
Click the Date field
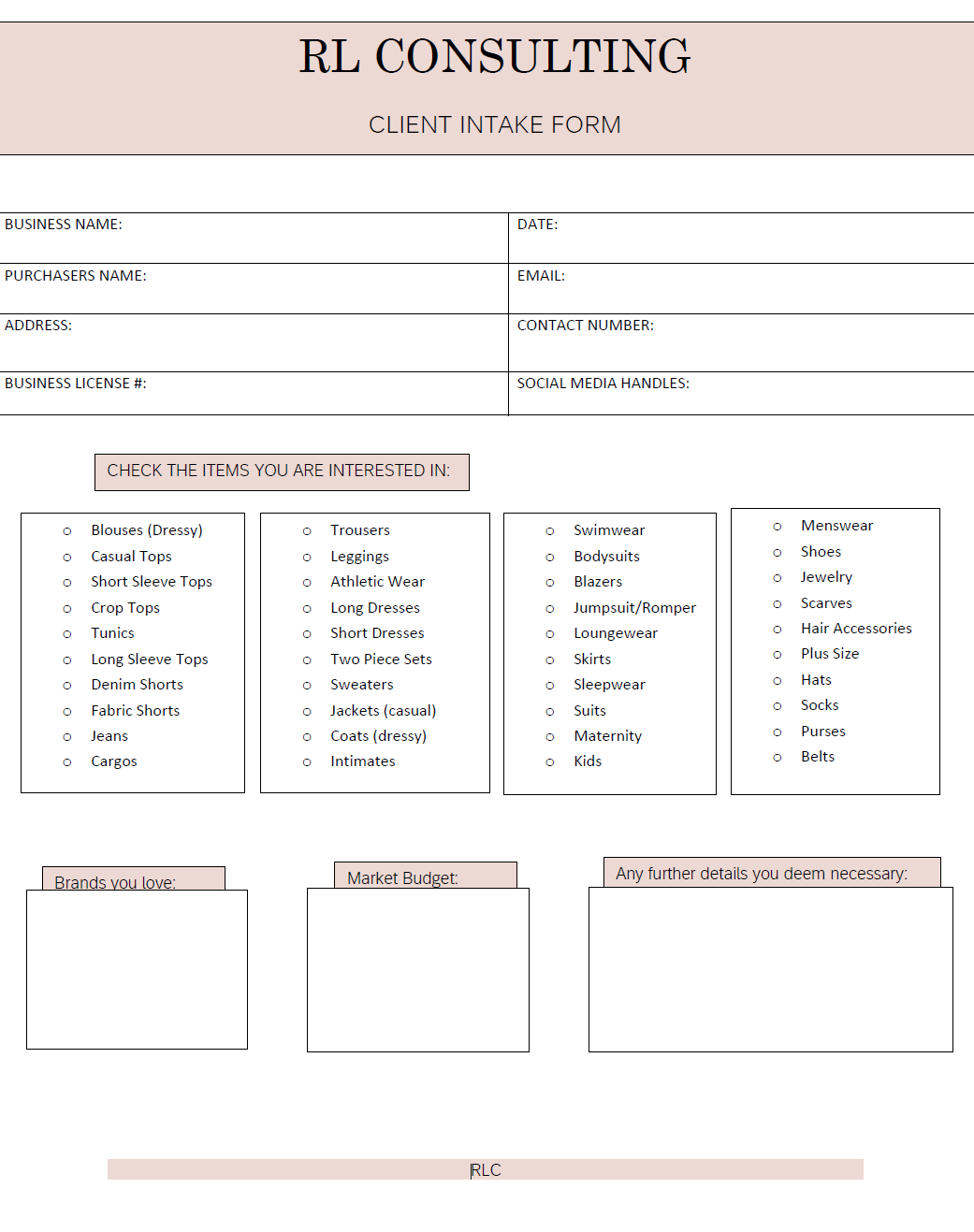tap(741, 238)
